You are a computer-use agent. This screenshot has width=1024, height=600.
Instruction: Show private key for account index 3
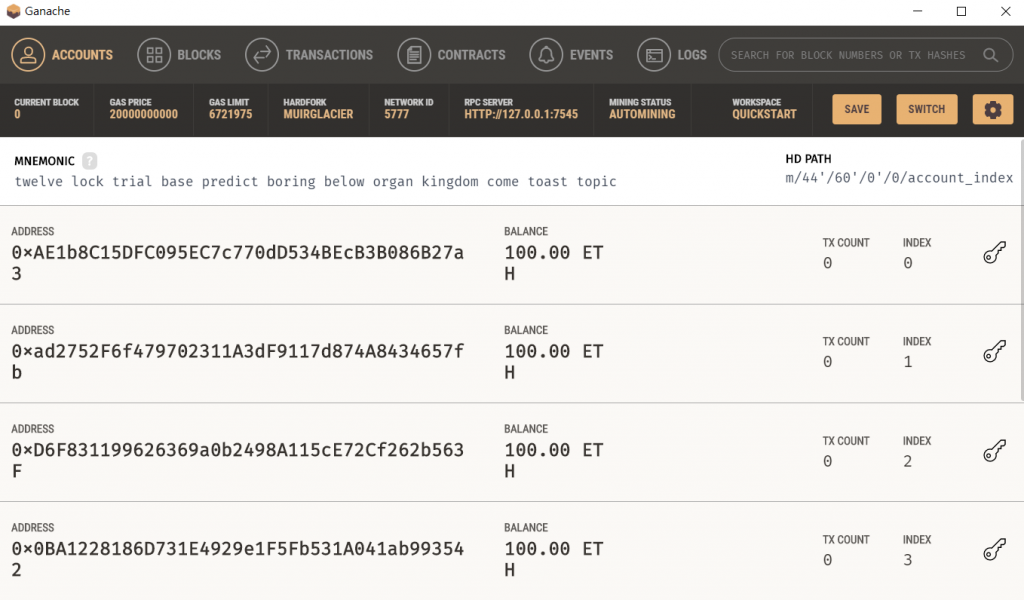click(x=995, y=549)
